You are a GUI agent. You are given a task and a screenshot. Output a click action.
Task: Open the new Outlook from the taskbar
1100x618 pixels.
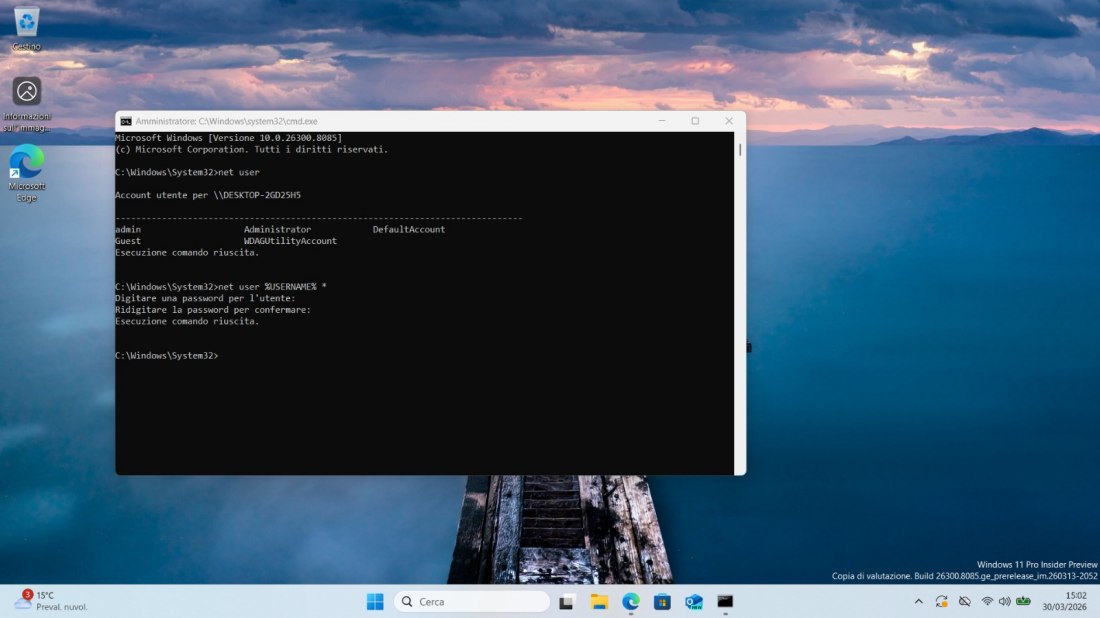tap(693, 601)
